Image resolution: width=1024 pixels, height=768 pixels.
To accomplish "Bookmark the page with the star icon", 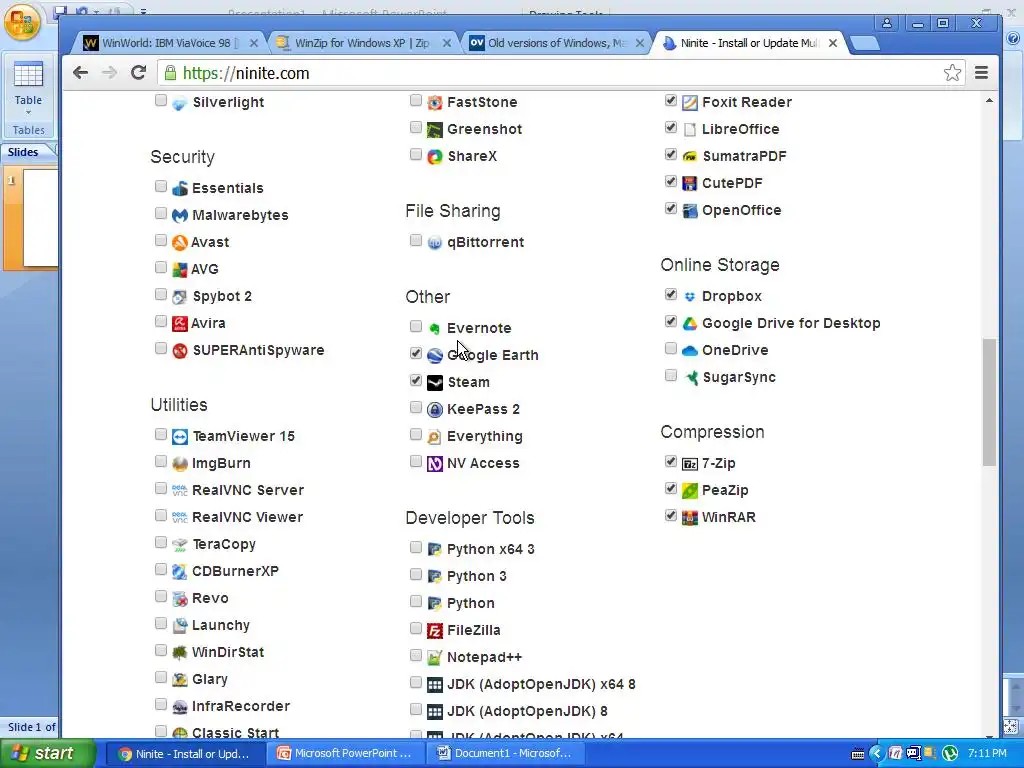I will [x=952, y=72].
